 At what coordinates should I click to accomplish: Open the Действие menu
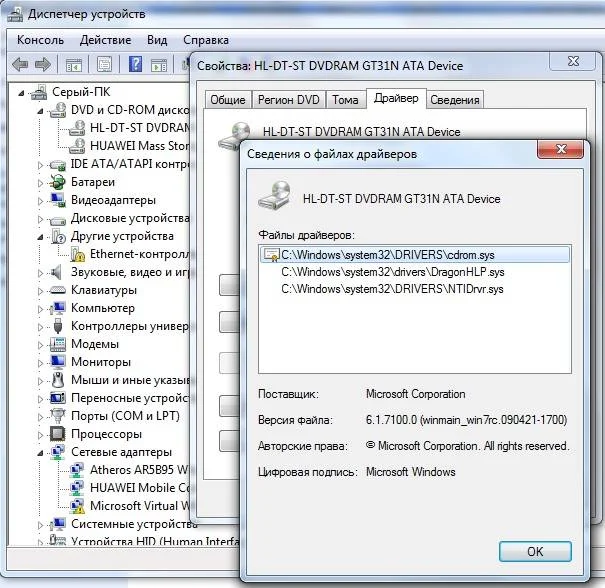(x=105, y=40)
